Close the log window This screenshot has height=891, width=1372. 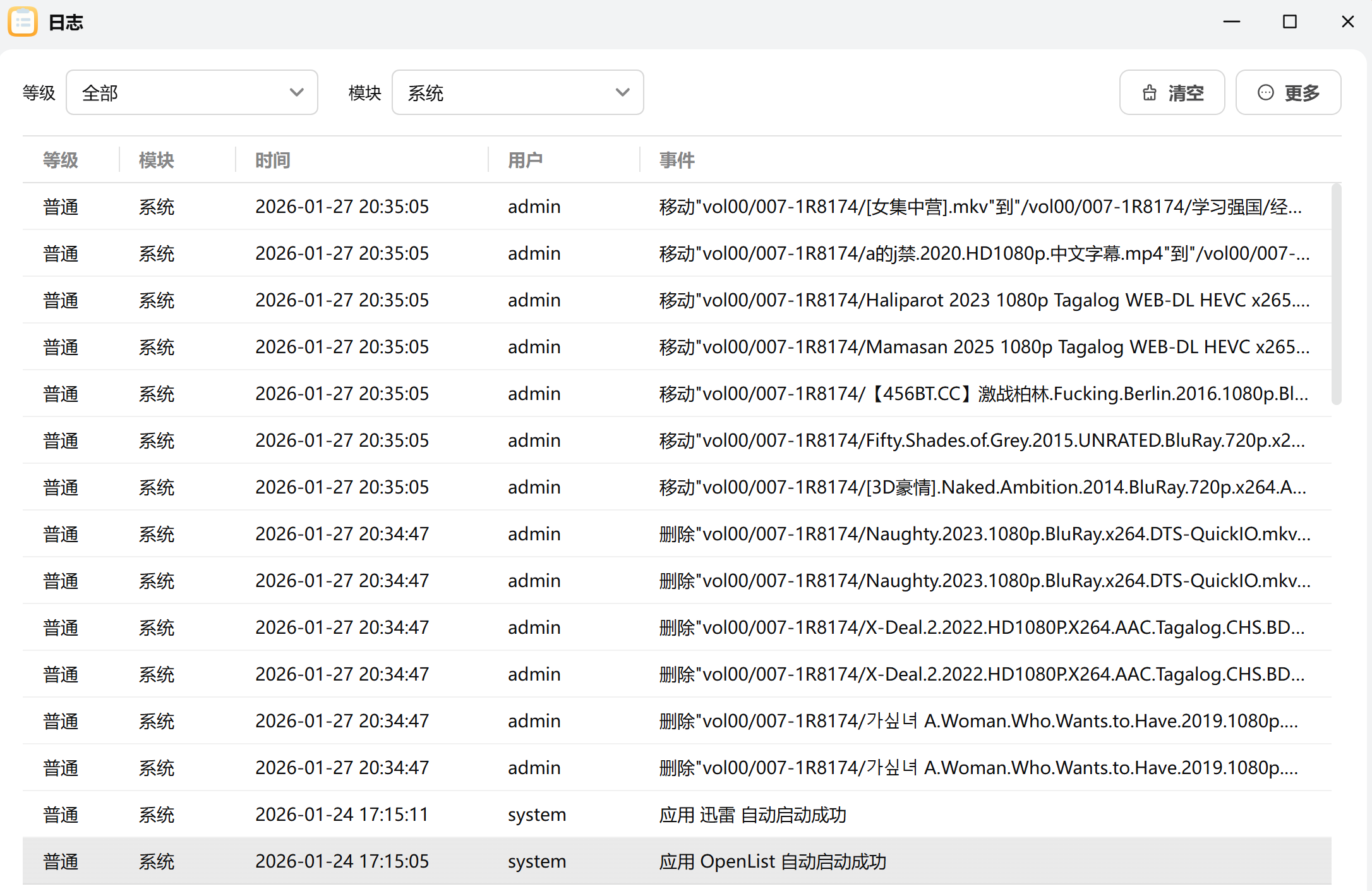(x=1347, y=22)
